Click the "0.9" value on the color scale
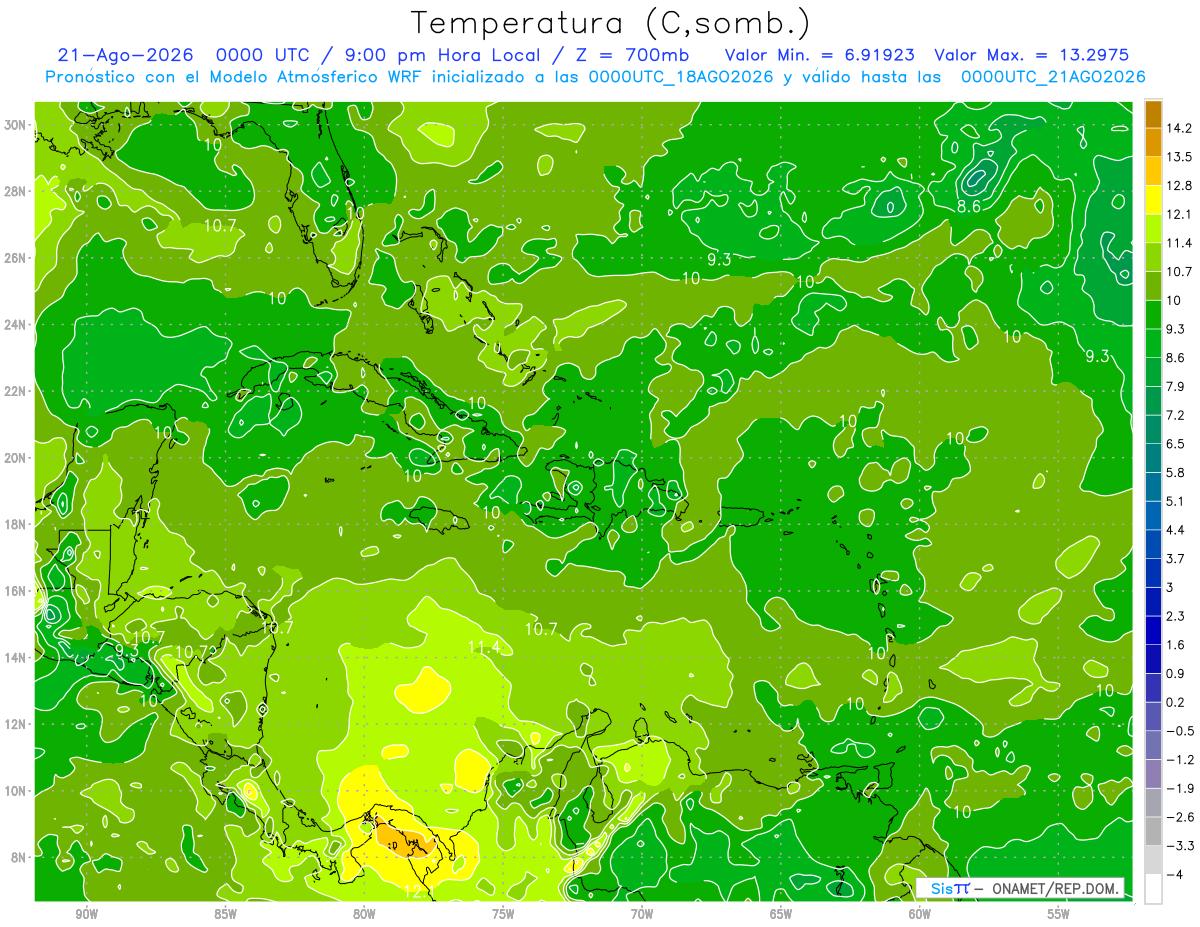 click(x=1176, y=674)
